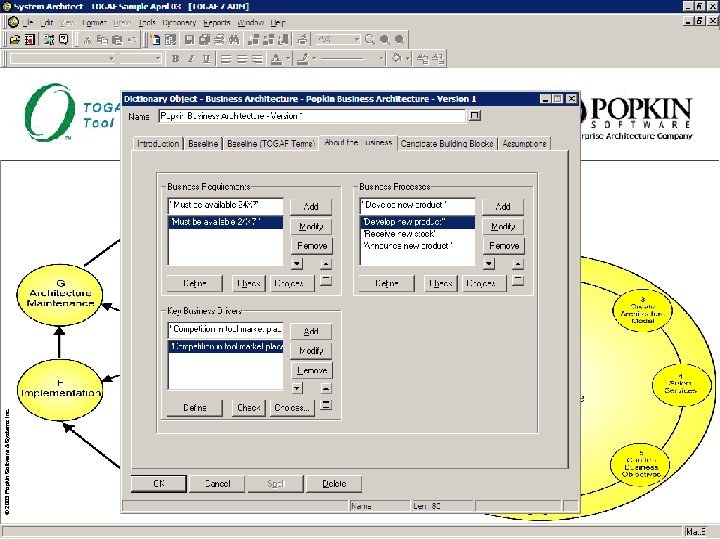Click the Print toolbar icon

302,39
